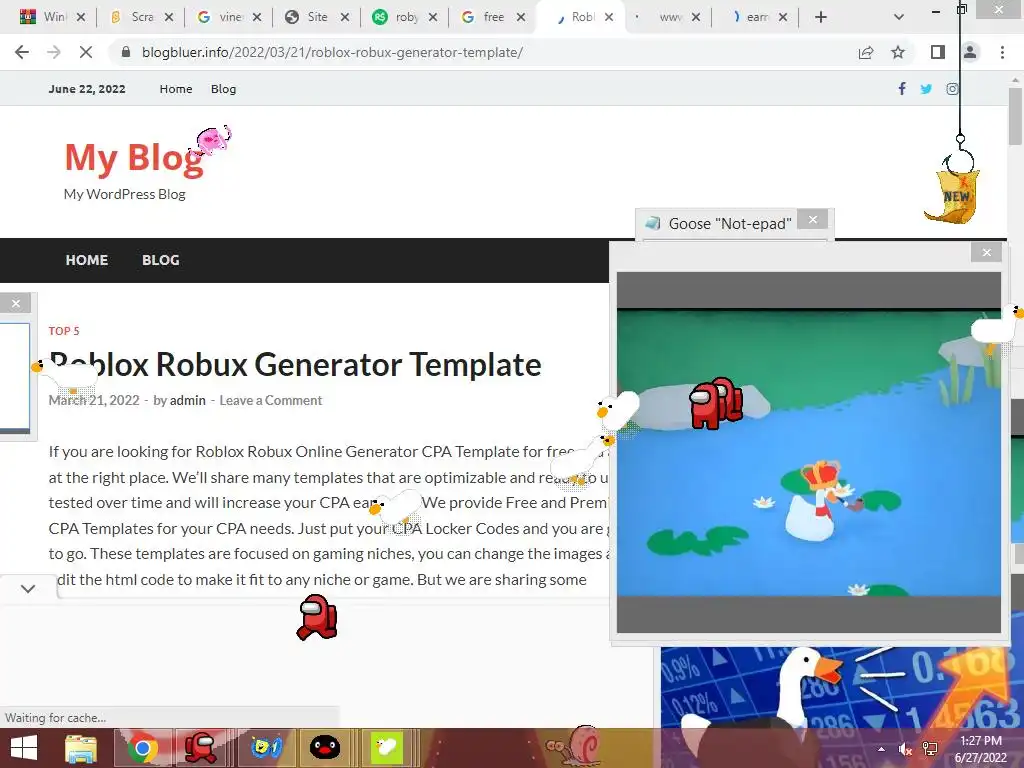Open the green goose taskbar app

(x=386, y=748)
